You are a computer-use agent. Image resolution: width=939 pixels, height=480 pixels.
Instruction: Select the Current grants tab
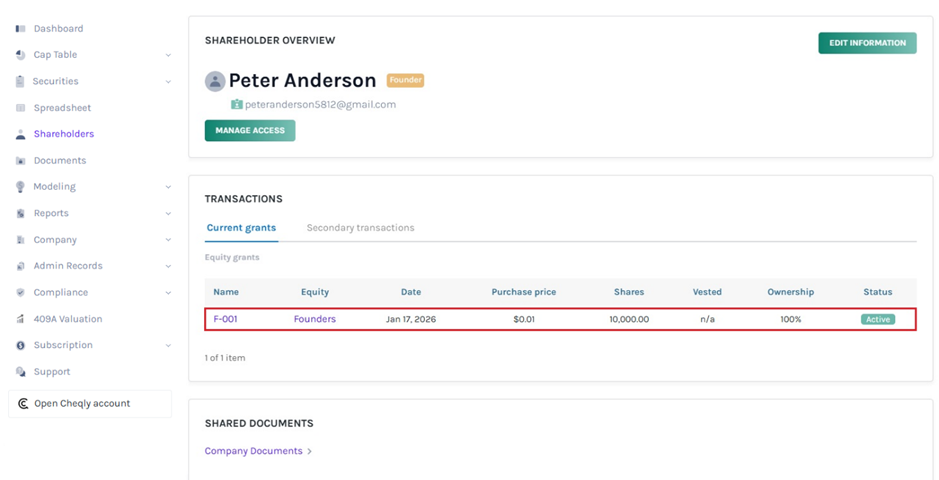coord(241,228)
